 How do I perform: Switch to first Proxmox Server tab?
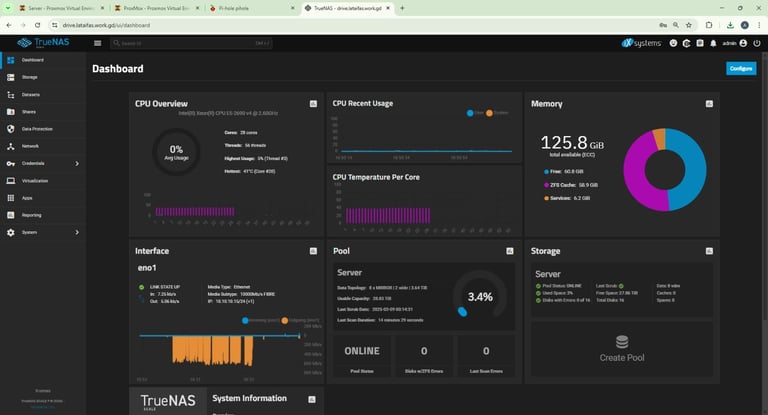[x=61, y=8]
